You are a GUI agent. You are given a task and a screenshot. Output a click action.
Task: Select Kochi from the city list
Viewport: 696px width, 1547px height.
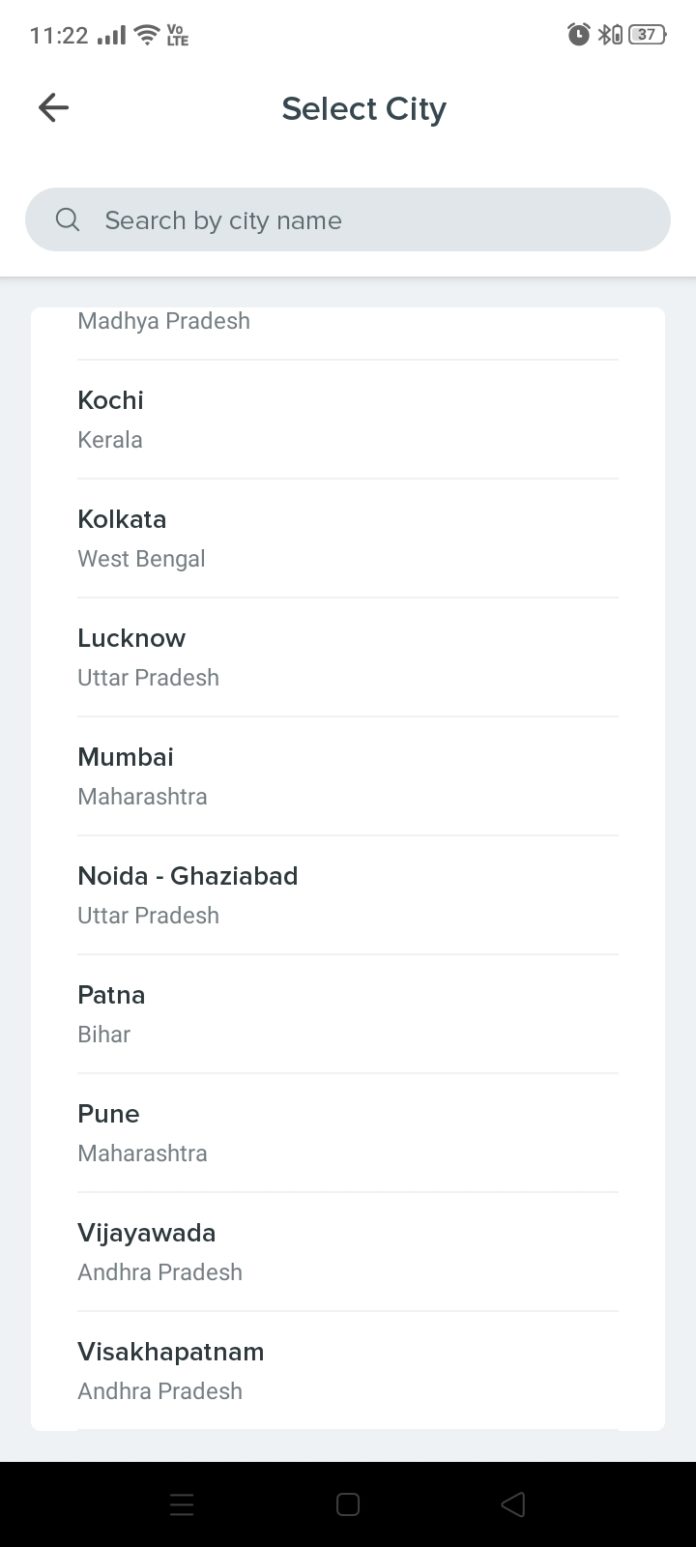click(x=347, y=419)
